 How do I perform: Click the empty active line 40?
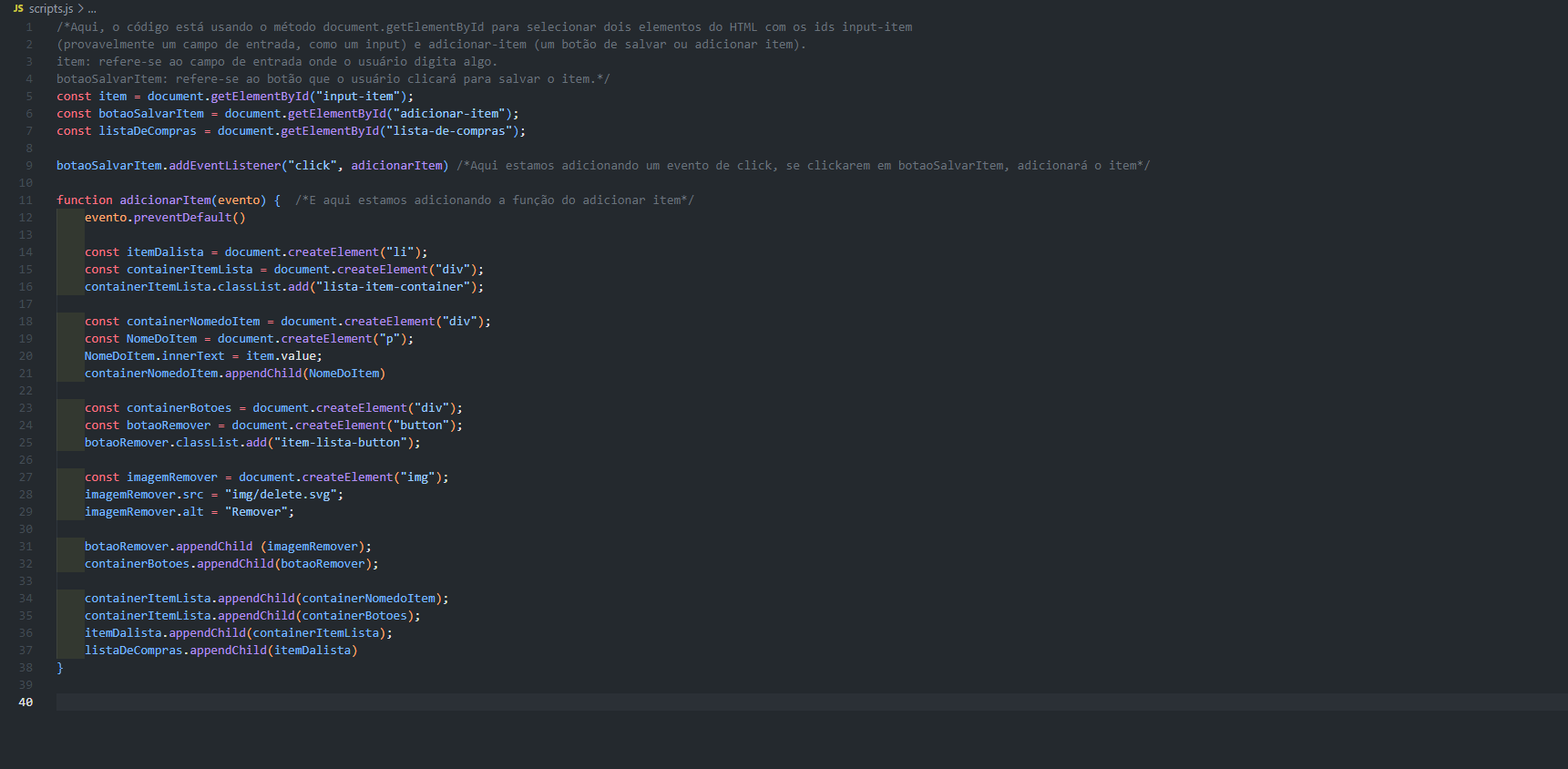(811, 702)
